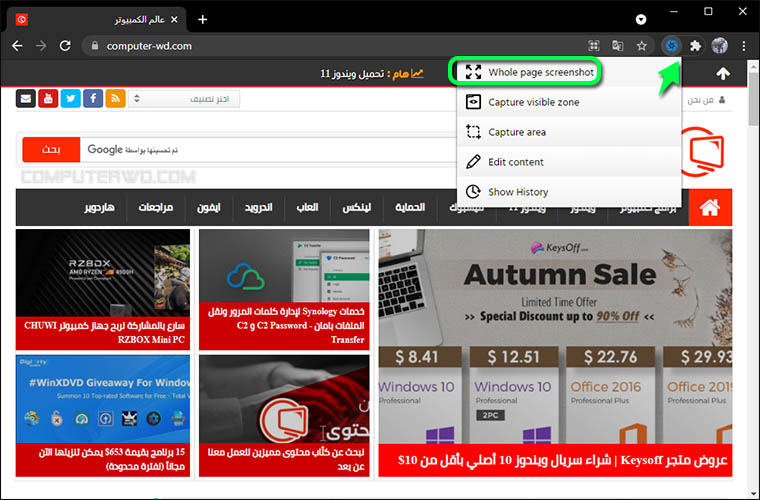Viewport: 760px width, 500px height.
Task: Open the content writers wanted article
Action: [x=284, y=416]
